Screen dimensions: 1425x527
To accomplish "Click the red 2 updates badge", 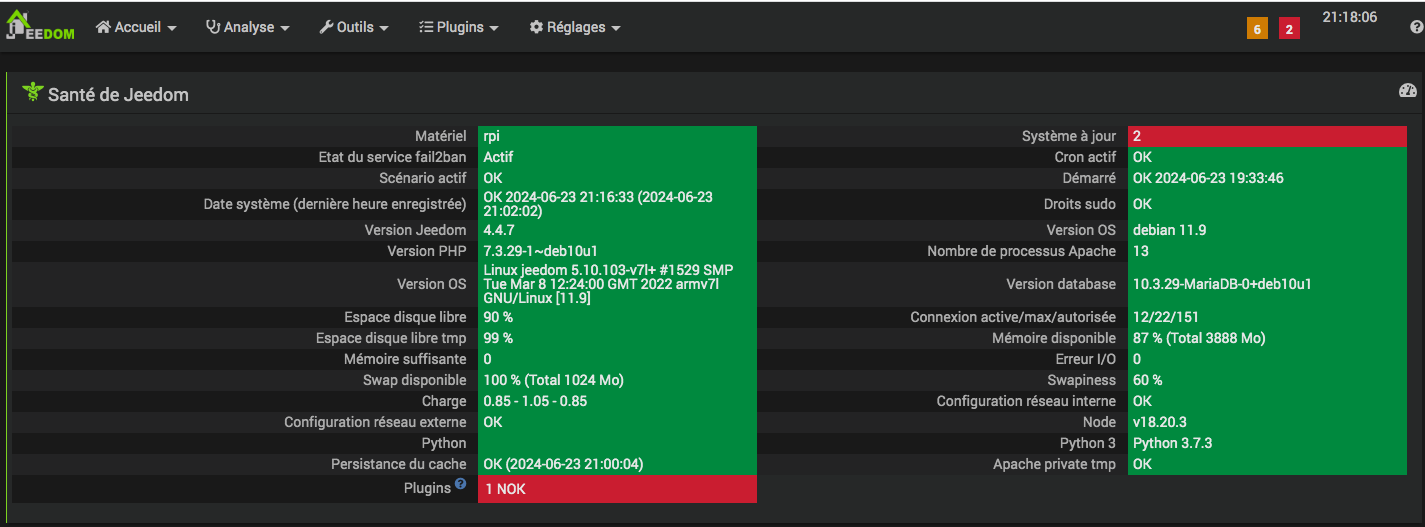I will tap(1289, 29).
